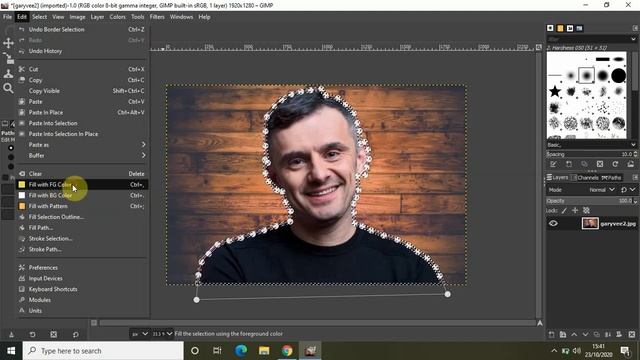Viewport: 640px width, 360px height.
Task: Switch to the Layers tab
Action: (558, 178)
